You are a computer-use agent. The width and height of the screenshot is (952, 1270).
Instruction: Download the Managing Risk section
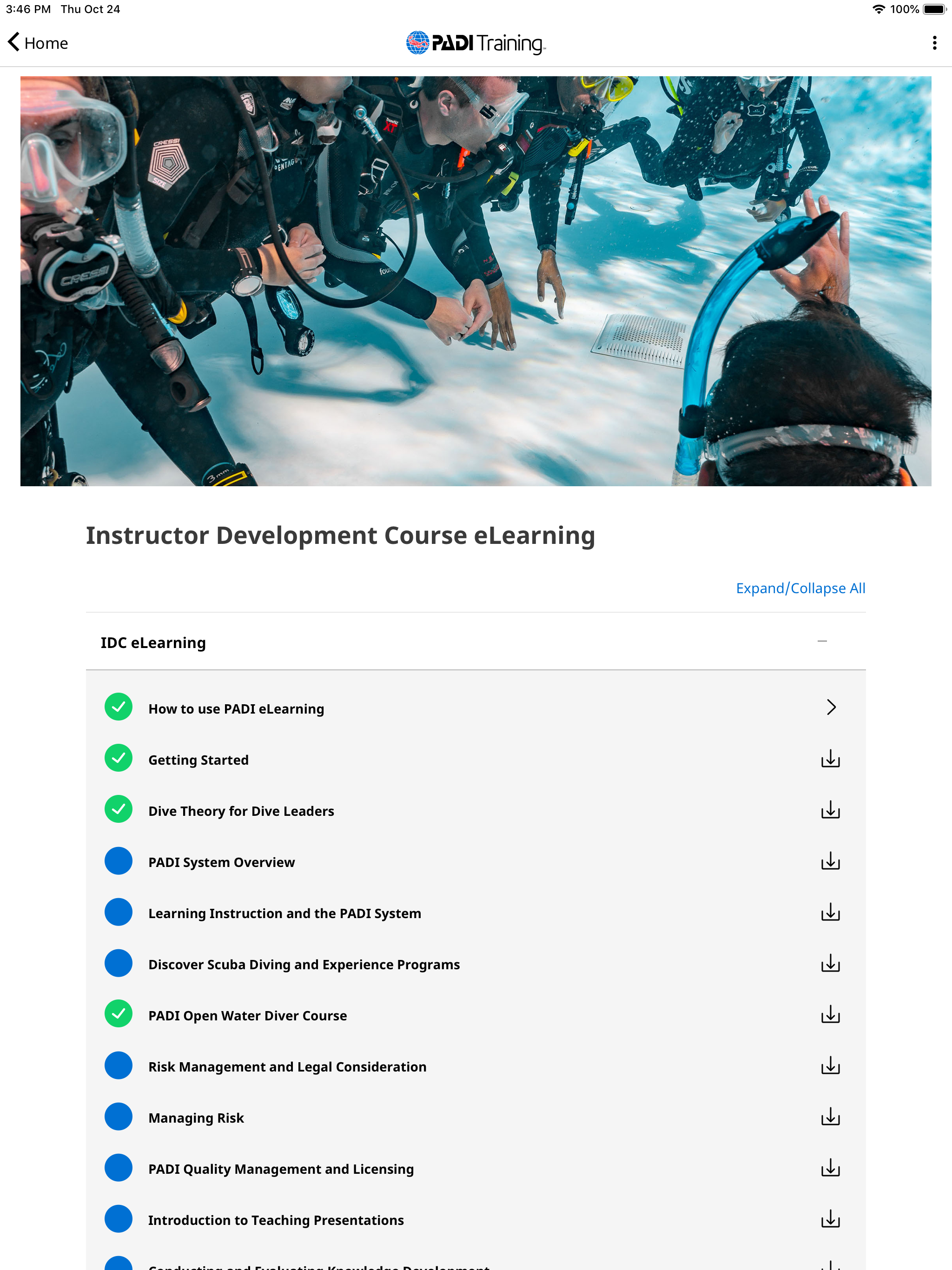coord(830,1116)
